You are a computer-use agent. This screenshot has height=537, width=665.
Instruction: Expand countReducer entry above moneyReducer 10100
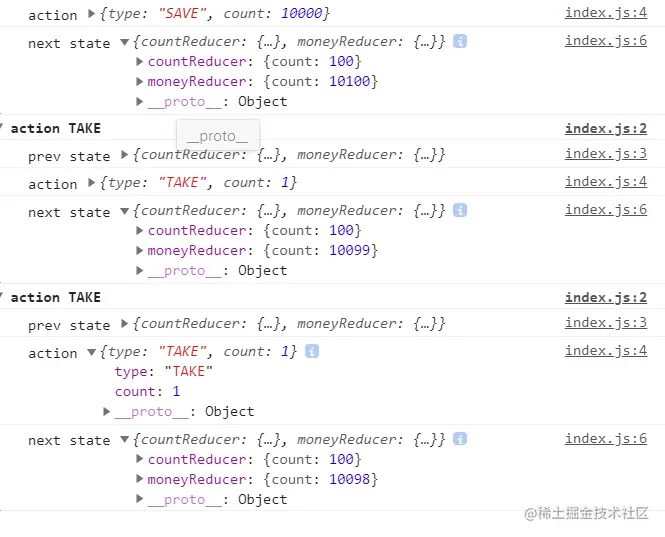coord(140,62)
